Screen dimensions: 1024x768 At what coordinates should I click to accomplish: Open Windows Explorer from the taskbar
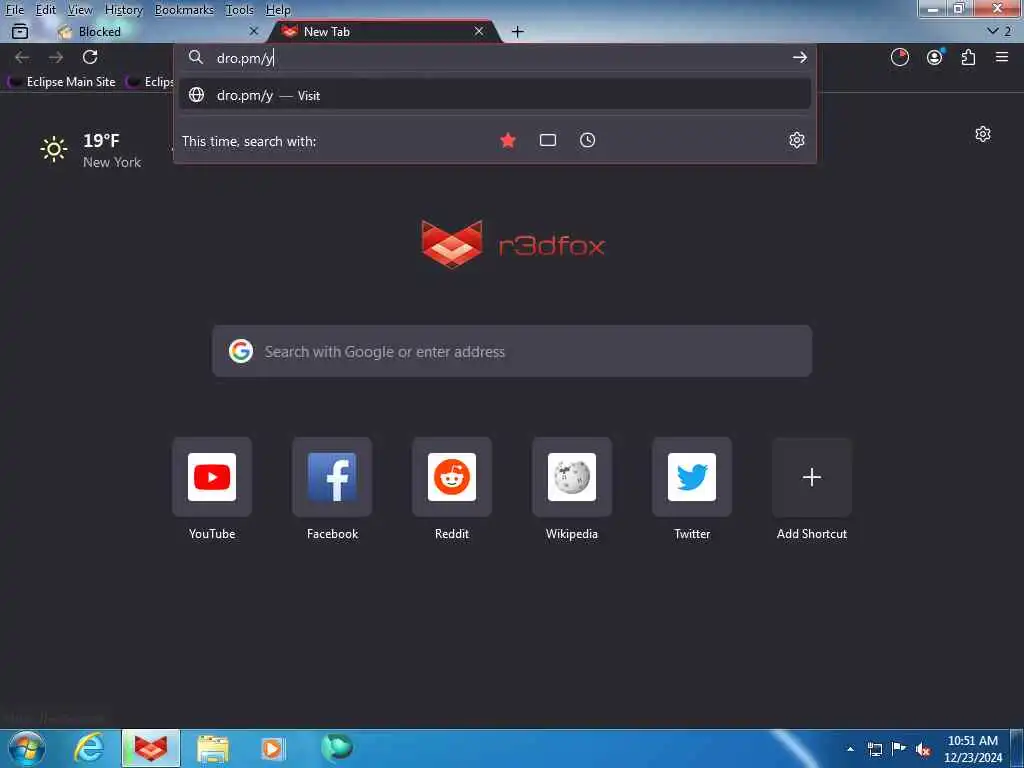tap(213, 748)
